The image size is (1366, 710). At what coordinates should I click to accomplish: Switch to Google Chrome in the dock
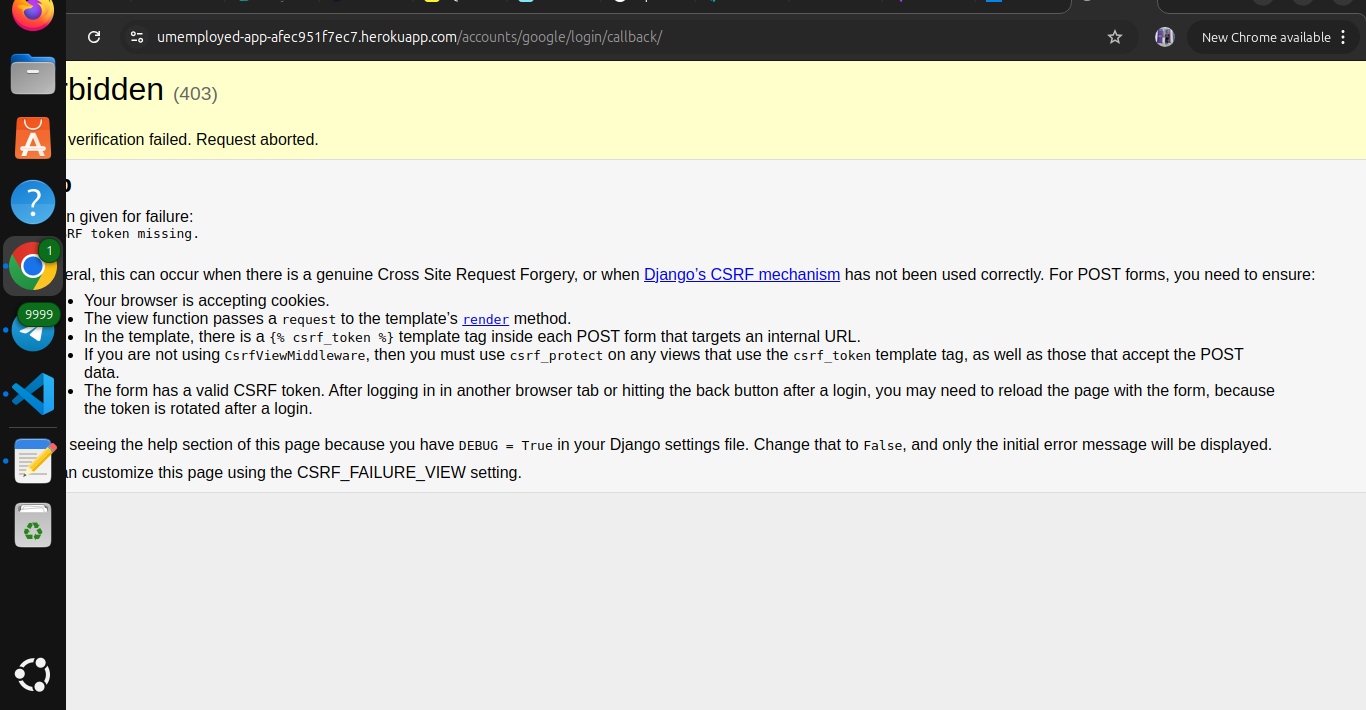pos(33,266)
